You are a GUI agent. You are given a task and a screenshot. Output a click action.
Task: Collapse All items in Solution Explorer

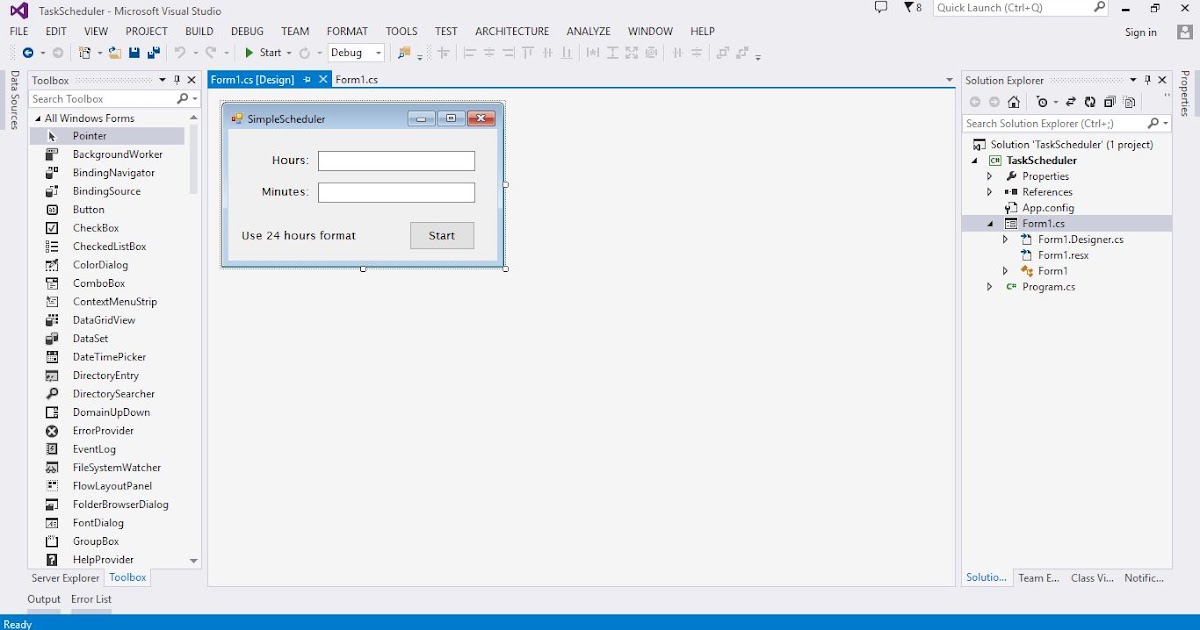pyautogui.click(x=1109, y=101)
